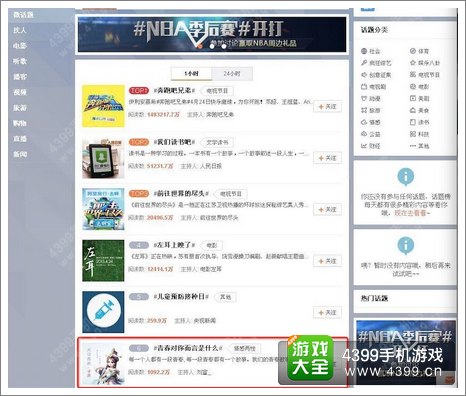The width and height of the screenshot is (466, 396).
Task: Click the 电影 tag next to #左耳上映了#
Action: click(x=212, y=245)
